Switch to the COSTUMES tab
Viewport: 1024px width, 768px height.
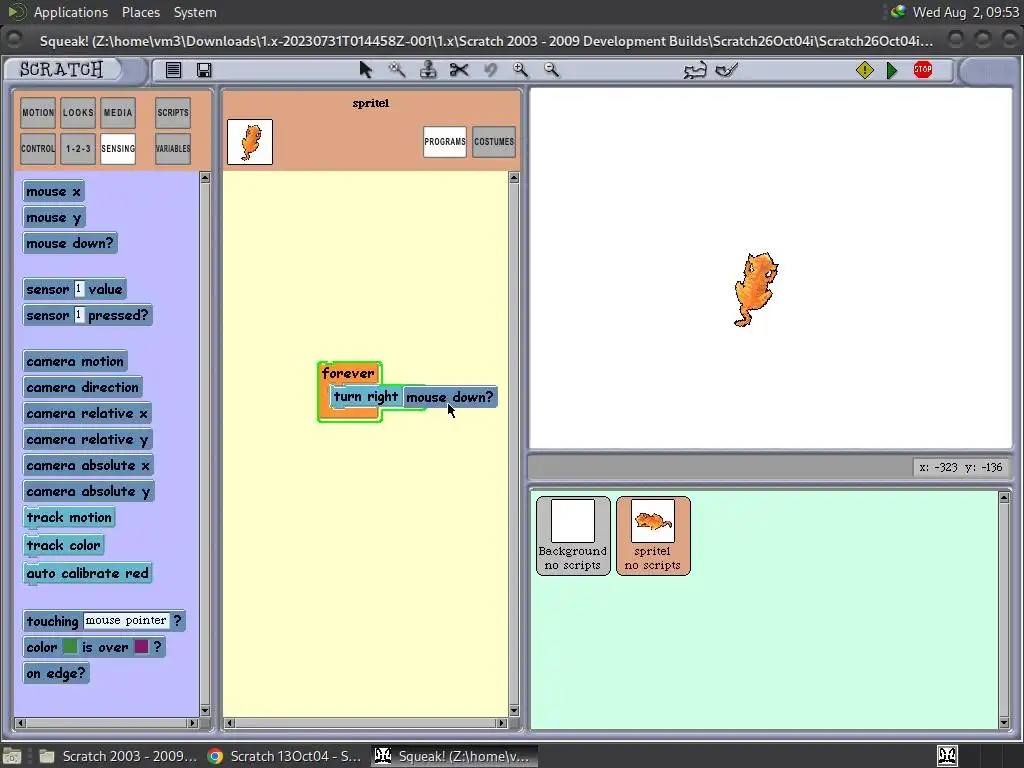pyautogui.click(x=494, y=142)
